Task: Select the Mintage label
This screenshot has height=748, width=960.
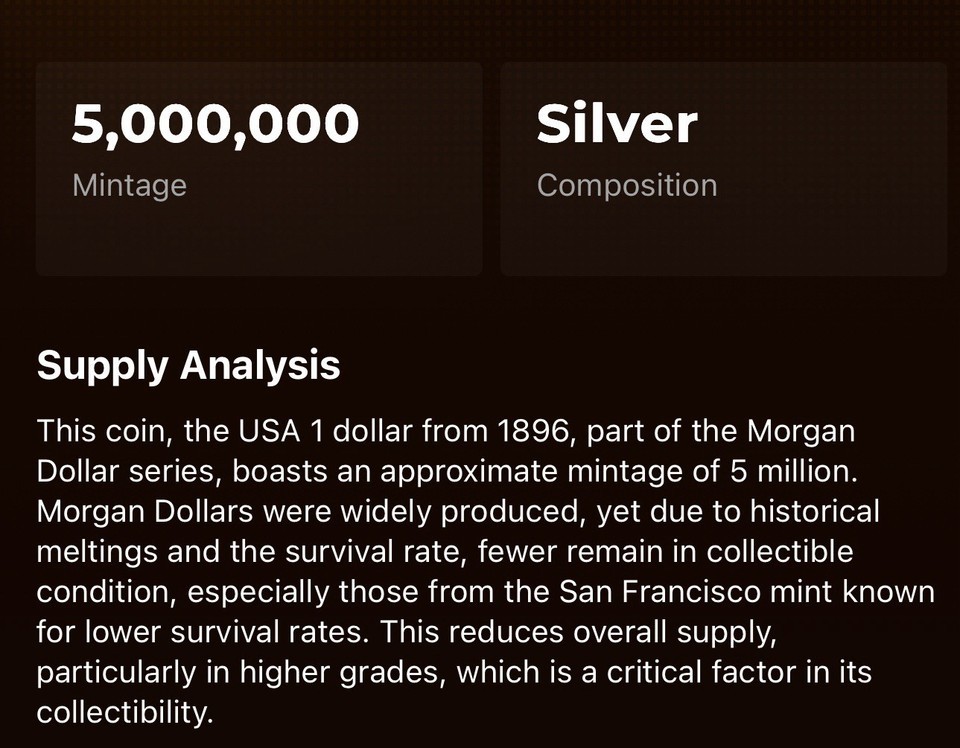Action: [129, 185]
